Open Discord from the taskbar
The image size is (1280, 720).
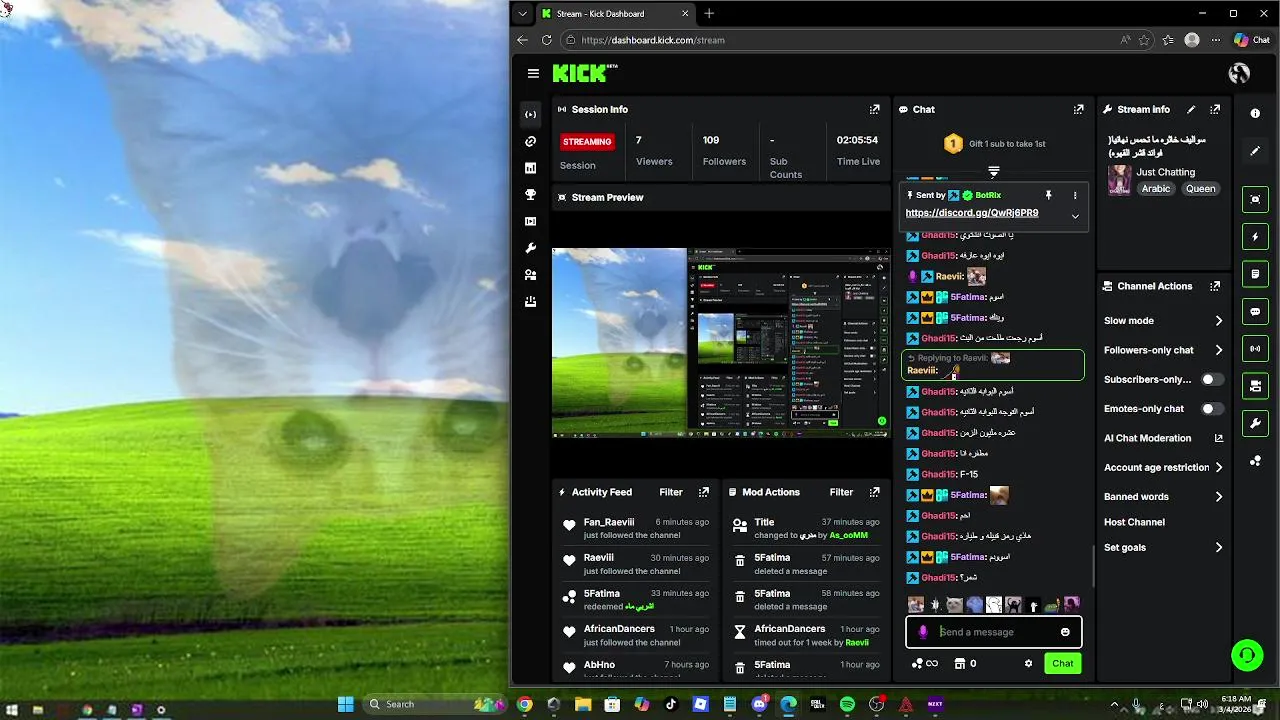pyautogui.click(x=759, y=704)
